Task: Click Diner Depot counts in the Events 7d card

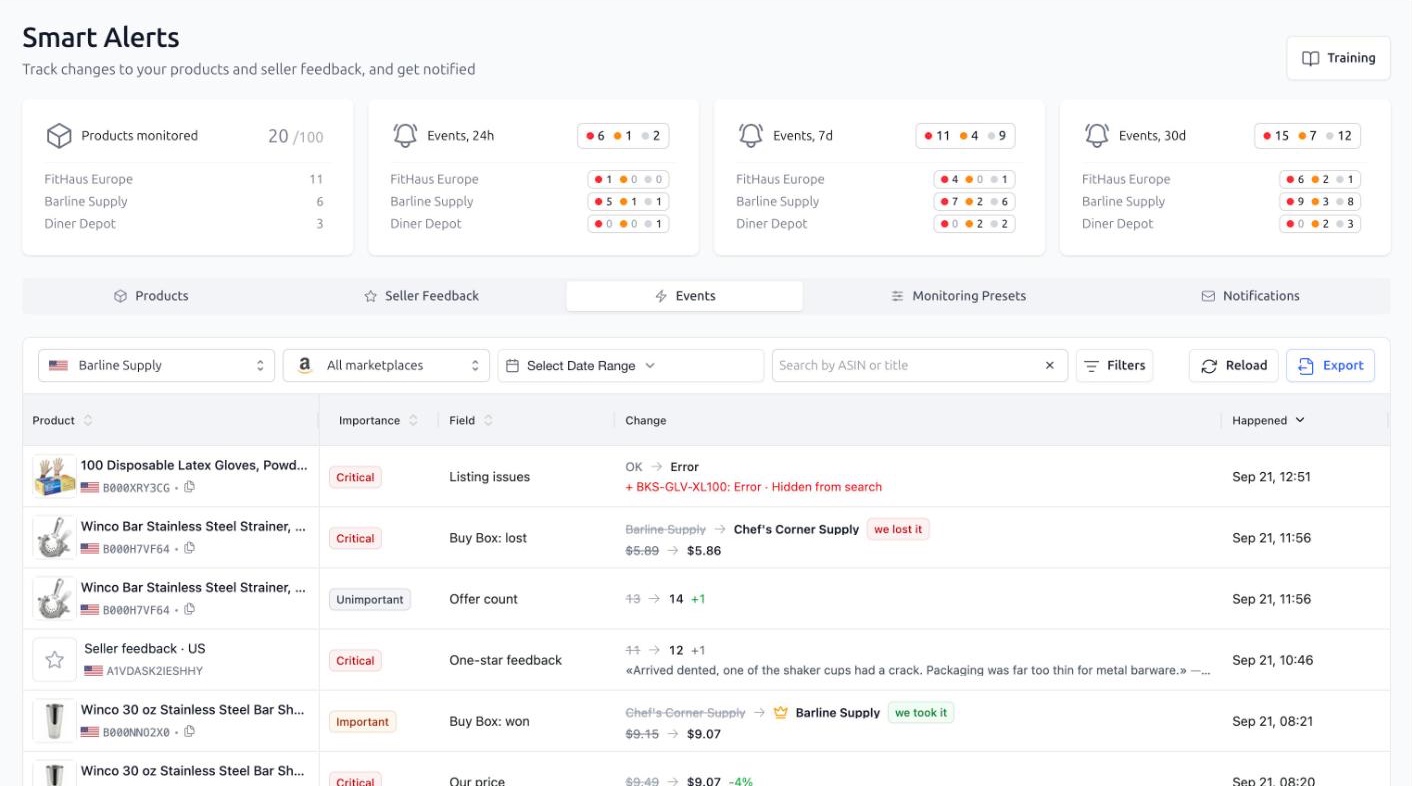Action: [975, 223]
